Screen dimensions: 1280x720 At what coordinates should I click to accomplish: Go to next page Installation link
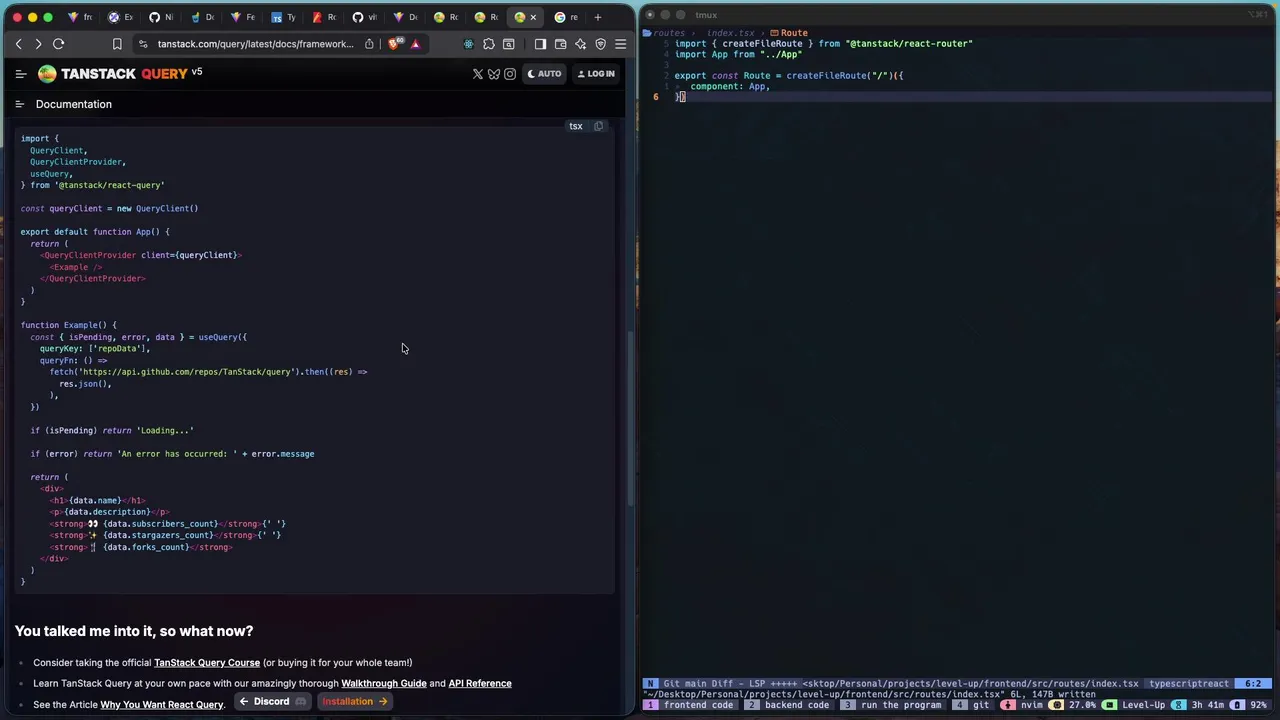[354, 701]
